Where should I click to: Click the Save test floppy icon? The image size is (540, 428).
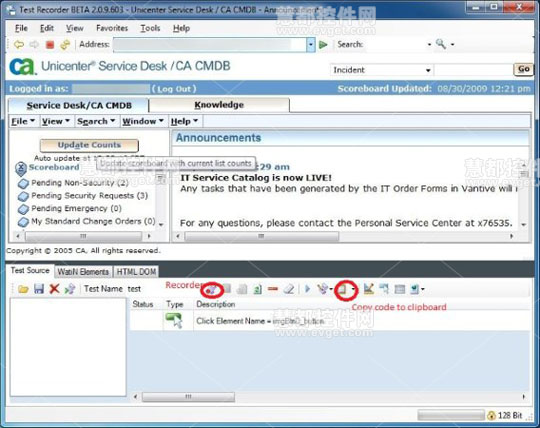(x=39, y=289)
